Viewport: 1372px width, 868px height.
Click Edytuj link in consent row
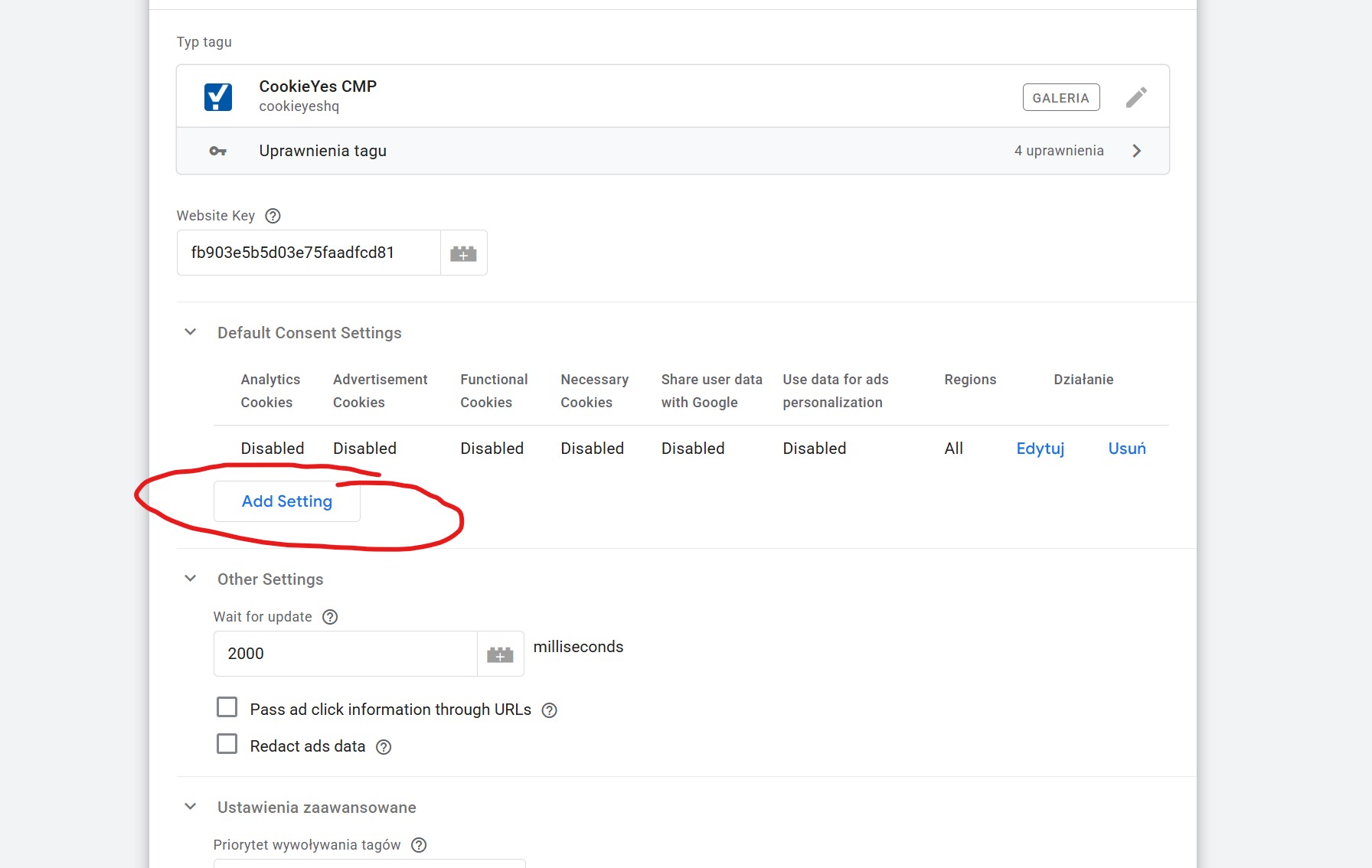(1040, 449)
